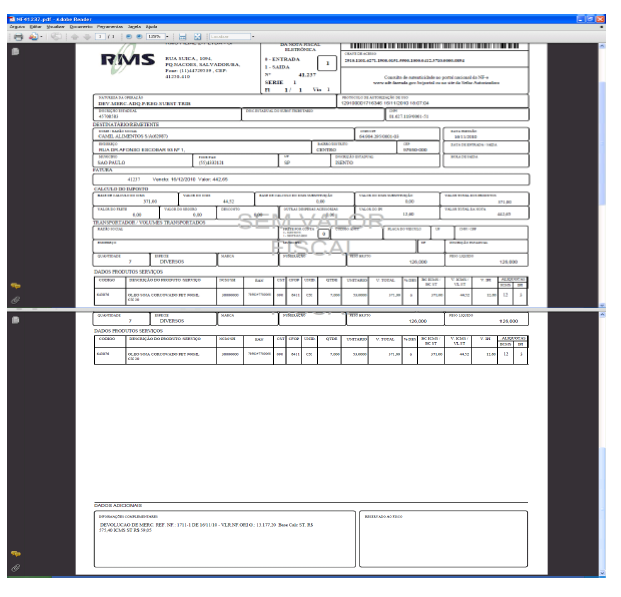Open Comments panel icon in lower view
The height and width of the screenshot is (597, 621).
(15, 553)
